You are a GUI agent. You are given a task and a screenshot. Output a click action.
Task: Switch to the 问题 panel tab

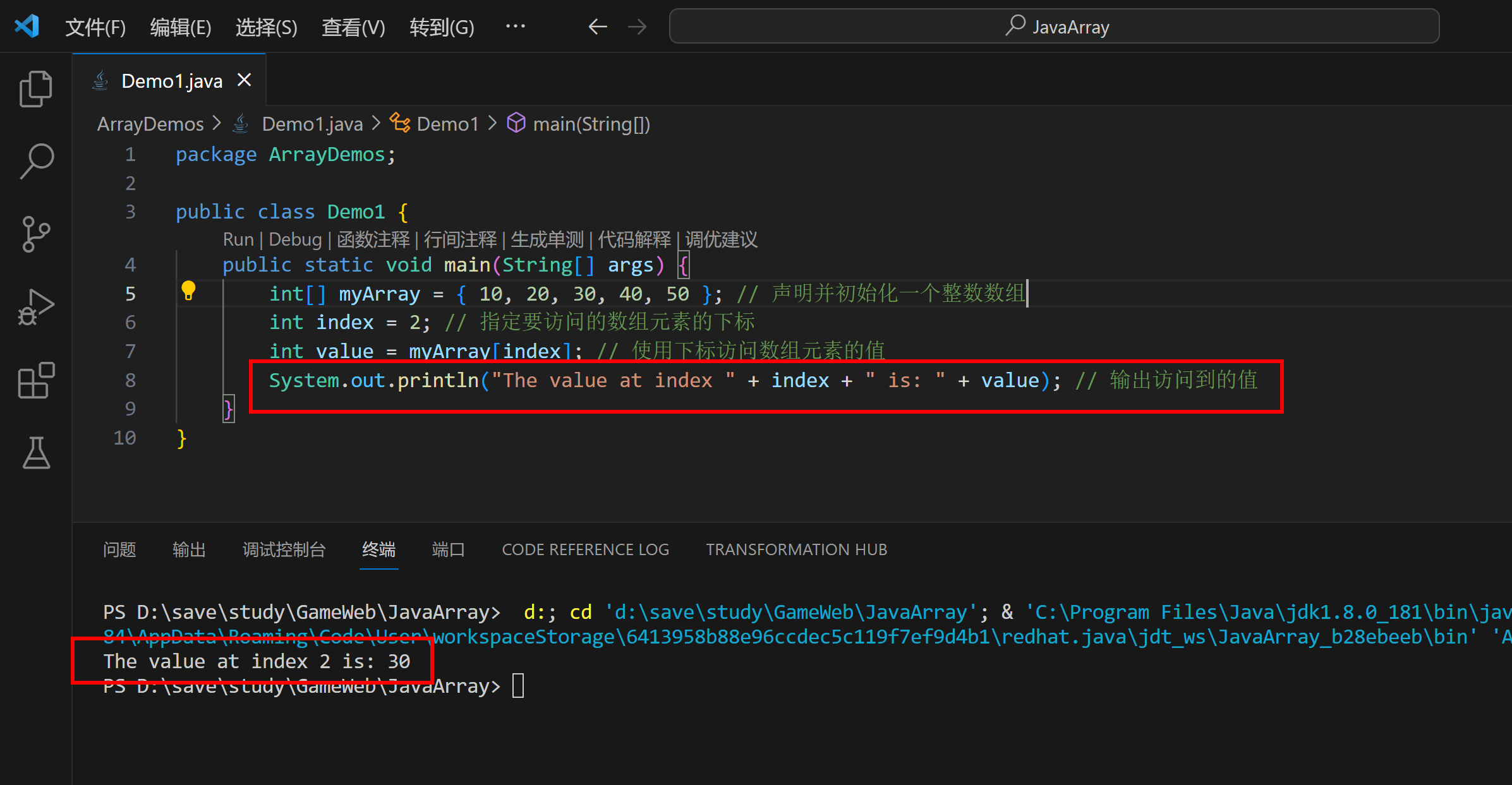pos(119,549)
